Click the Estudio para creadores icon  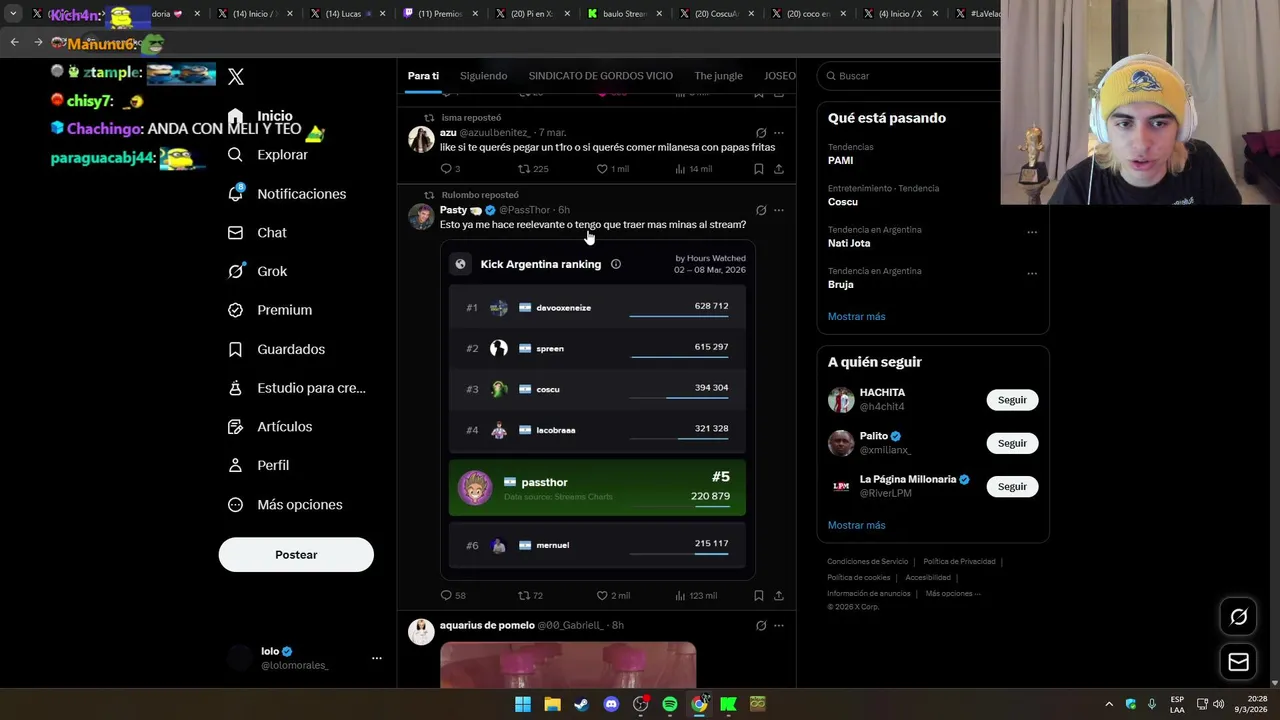(235, 388)
